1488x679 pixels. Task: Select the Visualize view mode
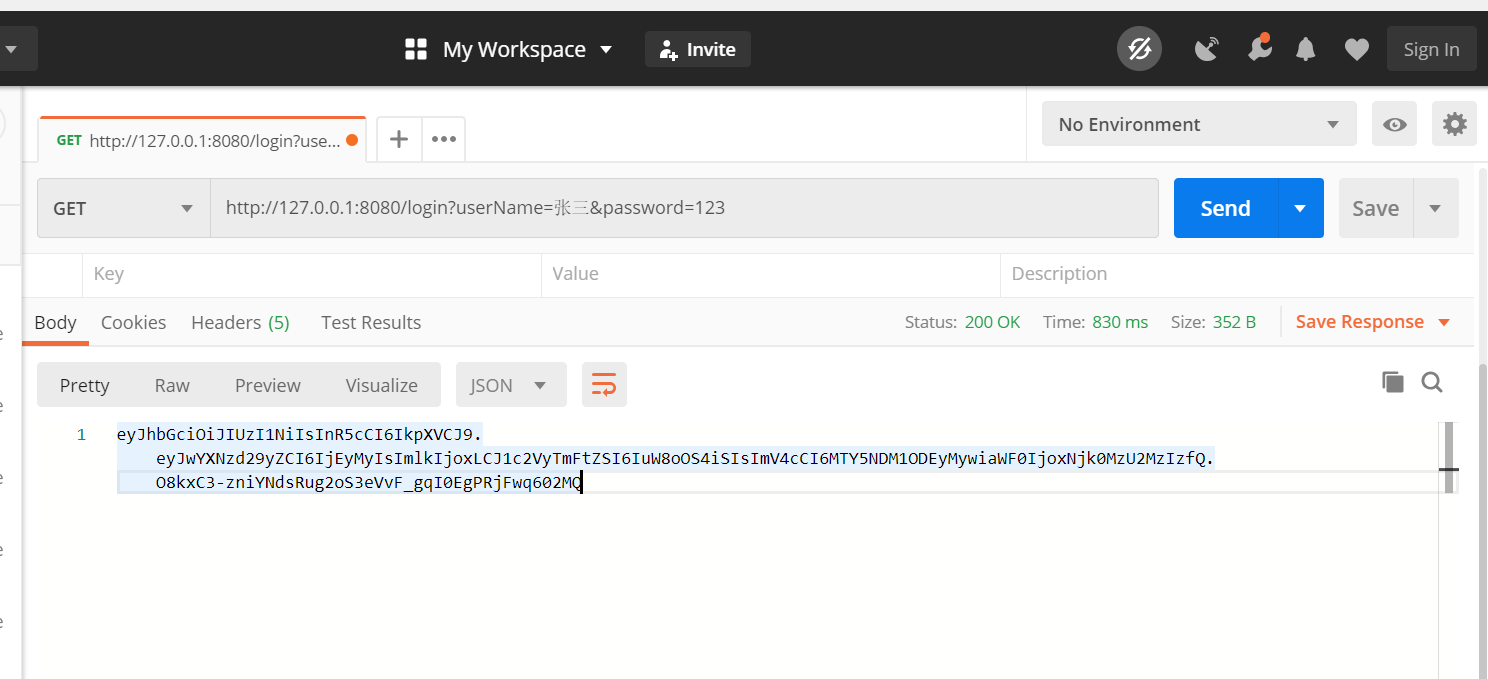coord(381,385)
